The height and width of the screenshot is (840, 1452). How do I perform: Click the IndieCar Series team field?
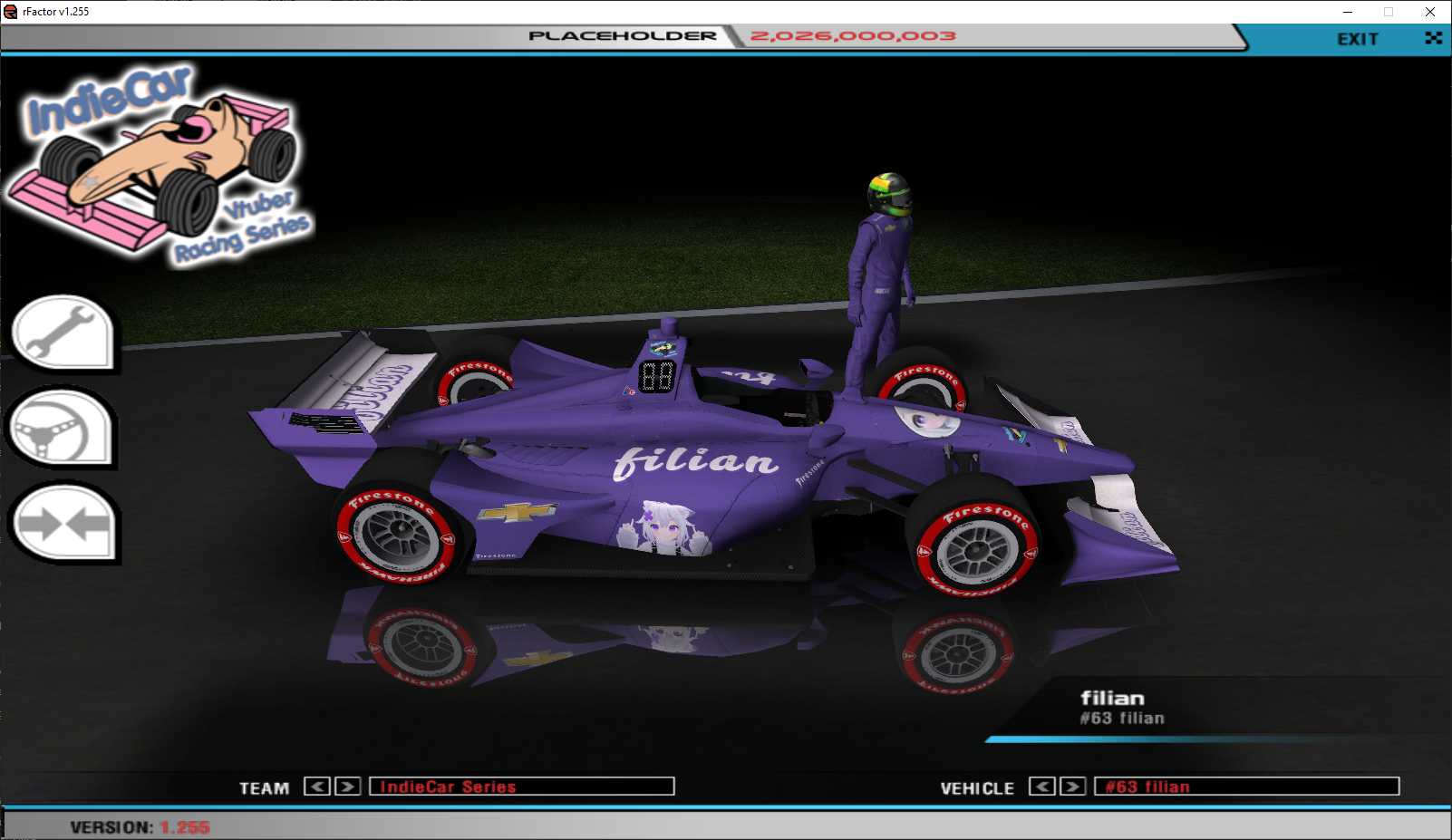coord(522,787)
